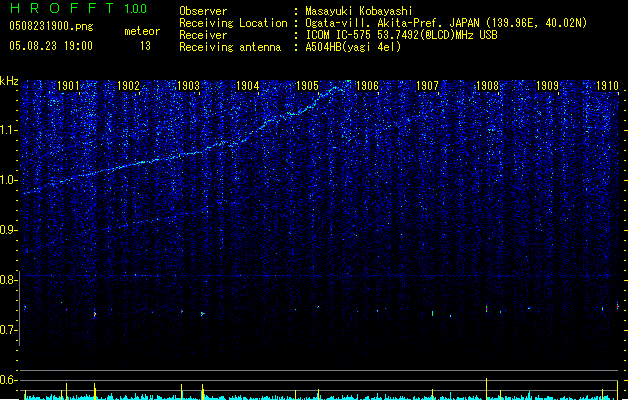The width and height of the screenshot is (629, 400).
Task: Click the 1909 time marker
Action: tap(547, 85)
